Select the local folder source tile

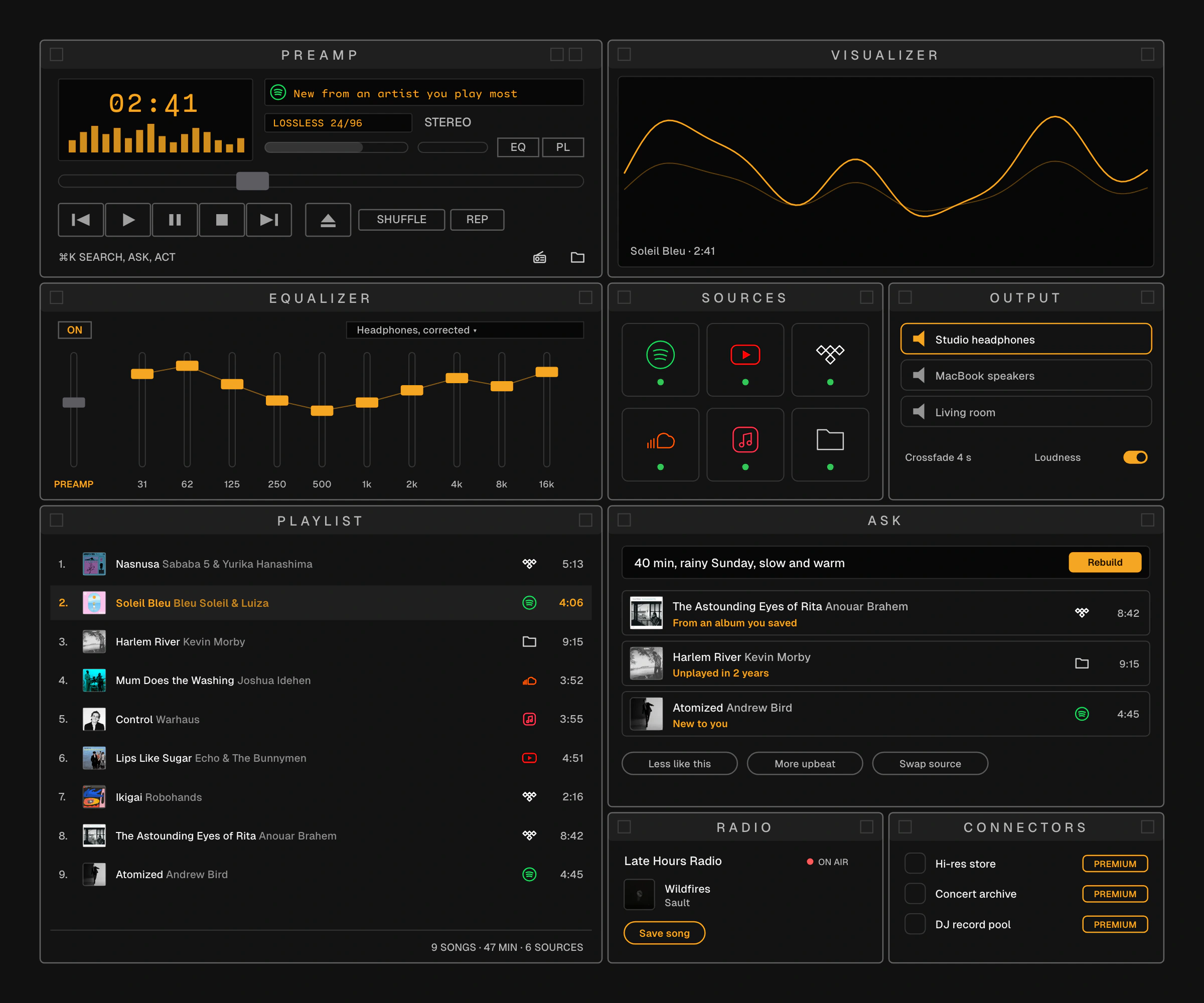[x=830, y=445]
